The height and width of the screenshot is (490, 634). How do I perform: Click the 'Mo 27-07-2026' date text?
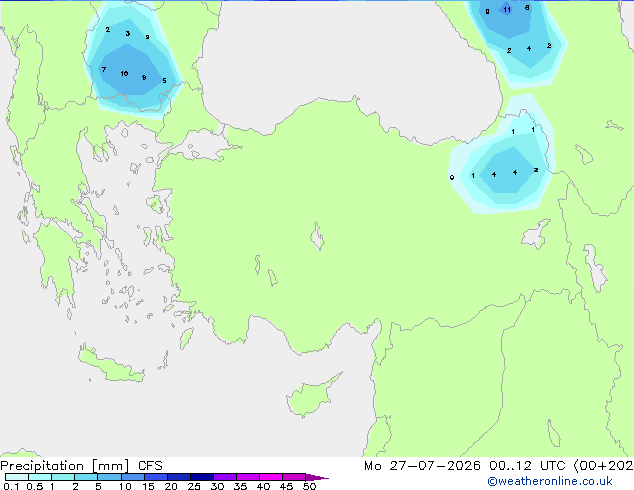point(422,466)
